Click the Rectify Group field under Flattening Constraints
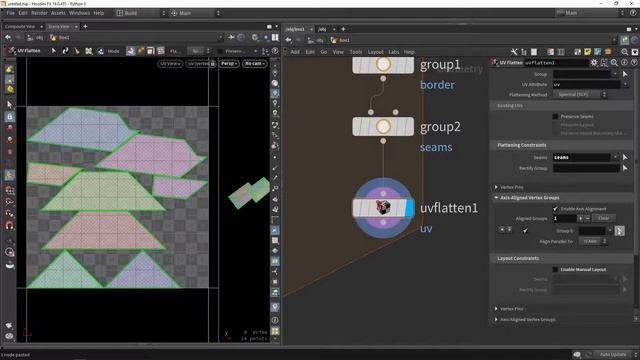The height and width of the screenshot is (360, 640). (586, 168)
